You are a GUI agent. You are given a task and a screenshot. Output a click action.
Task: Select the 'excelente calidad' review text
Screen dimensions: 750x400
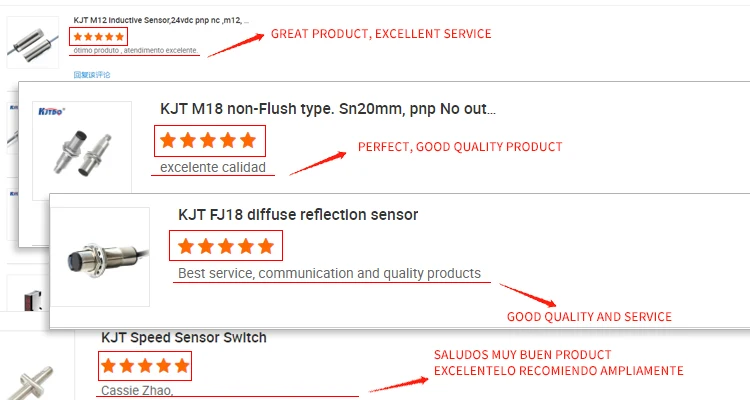[213, 167]
